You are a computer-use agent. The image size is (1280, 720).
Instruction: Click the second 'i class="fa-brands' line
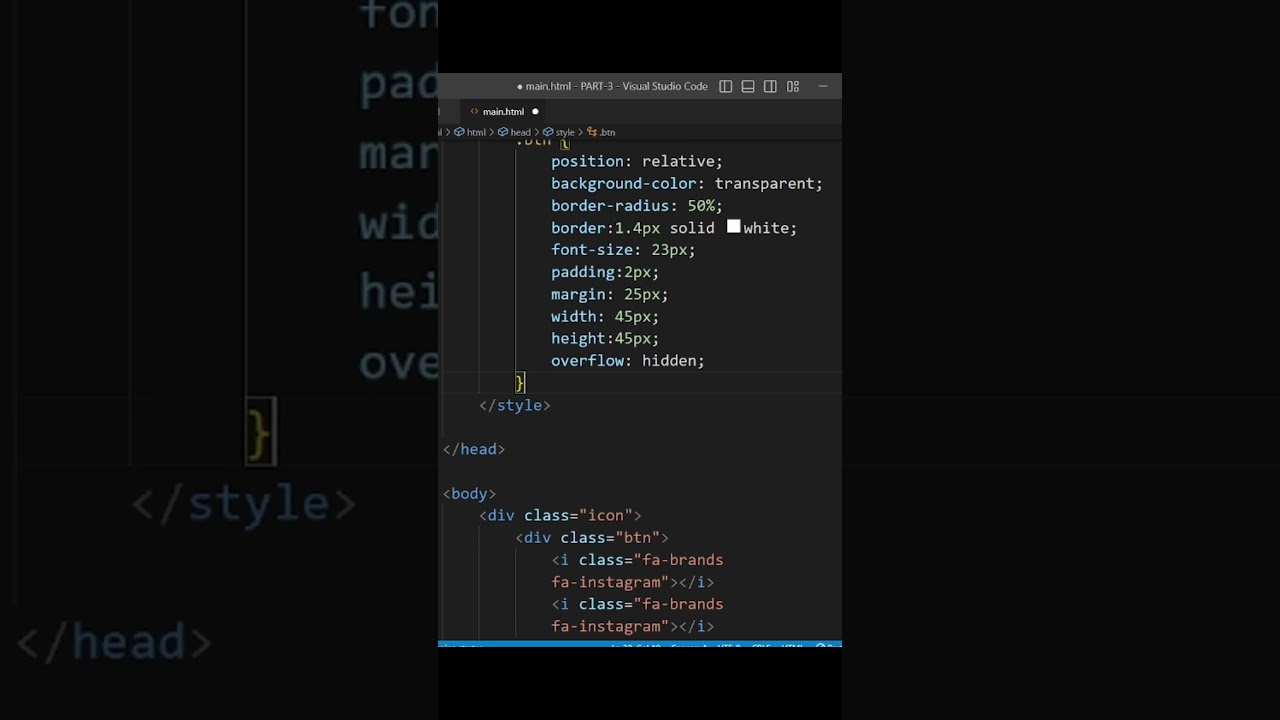pos(637,604)
